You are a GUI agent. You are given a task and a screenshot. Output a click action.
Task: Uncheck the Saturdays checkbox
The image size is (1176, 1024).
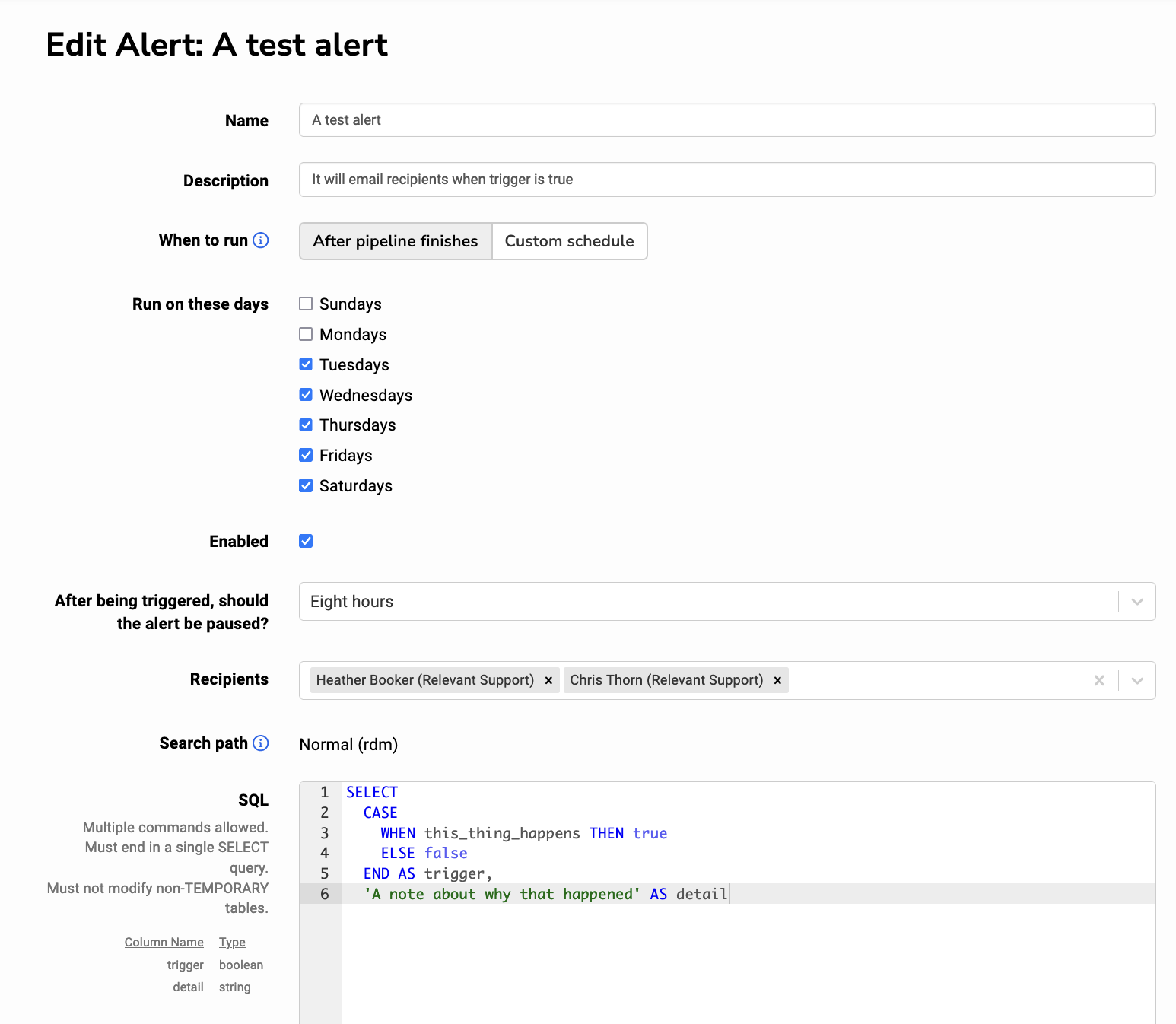[306, 485]
